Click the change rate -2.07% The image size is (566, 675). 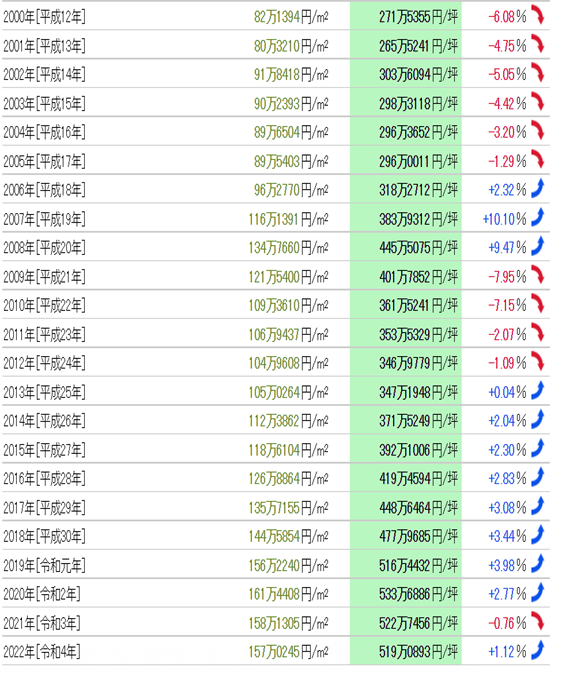pos(507,334)
